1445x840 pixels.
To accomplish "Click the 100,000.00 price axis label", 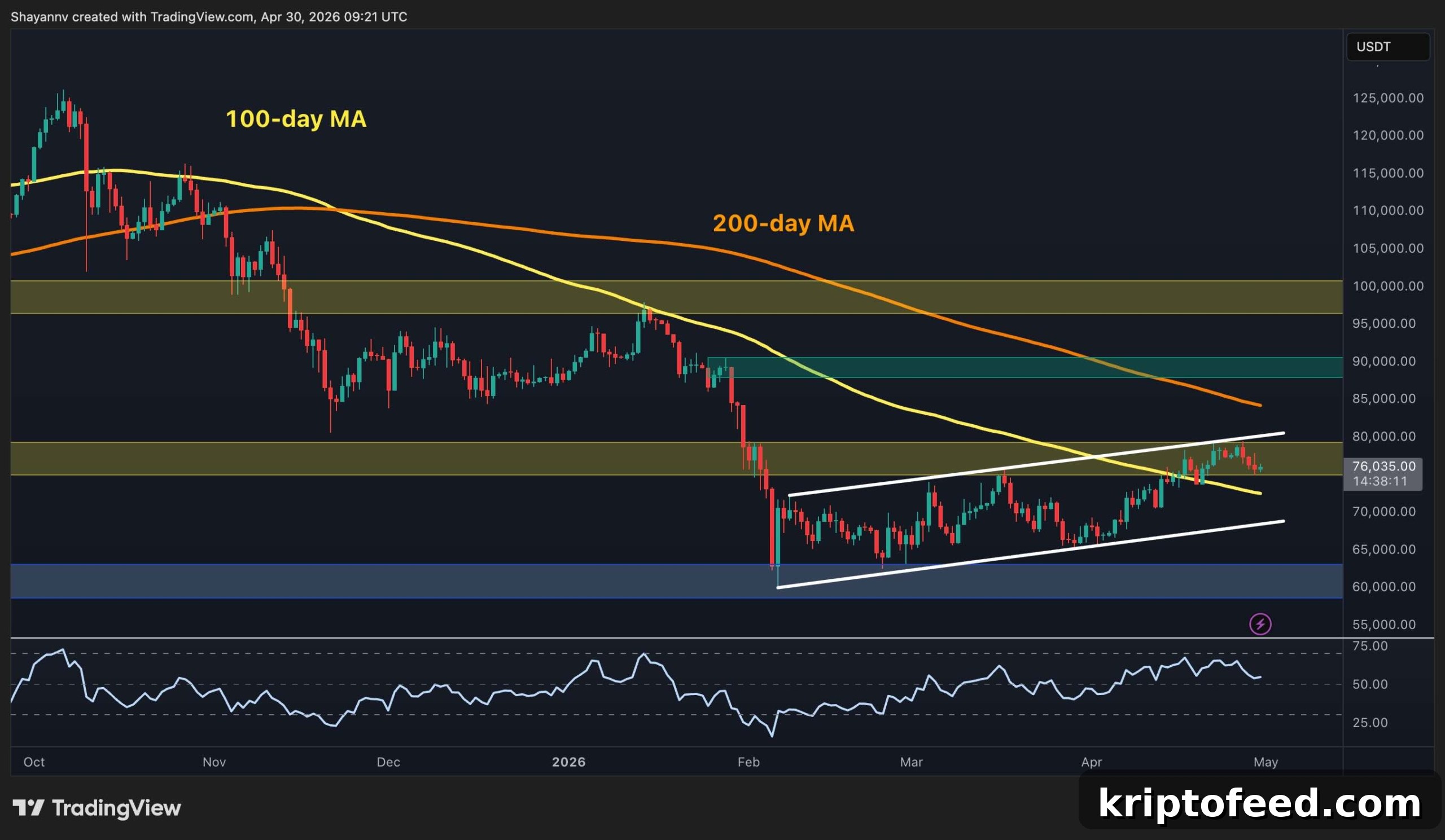I will (x=1388, y=286).
